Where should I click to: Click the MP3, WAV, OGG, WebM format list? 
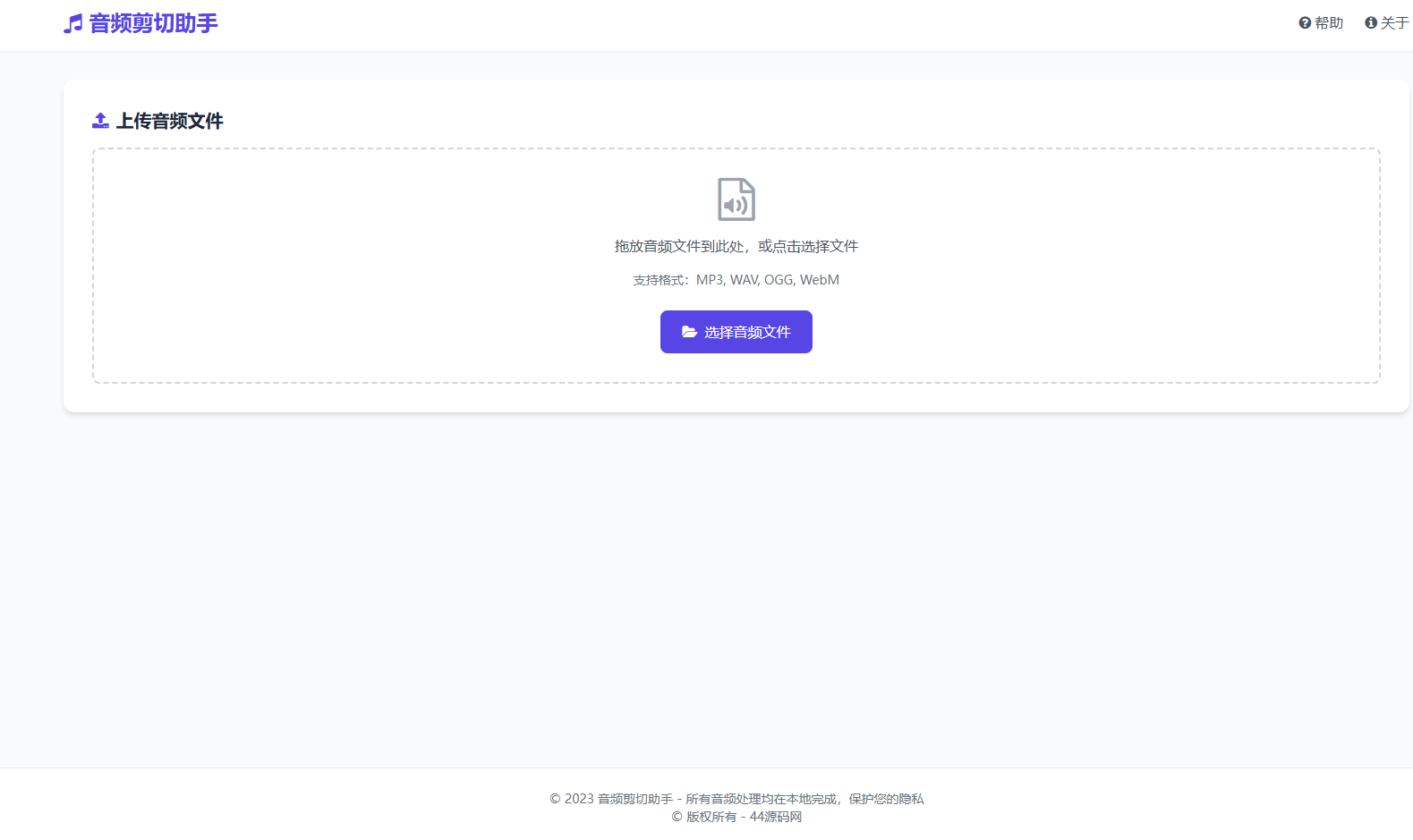click(x=767, y=280)
